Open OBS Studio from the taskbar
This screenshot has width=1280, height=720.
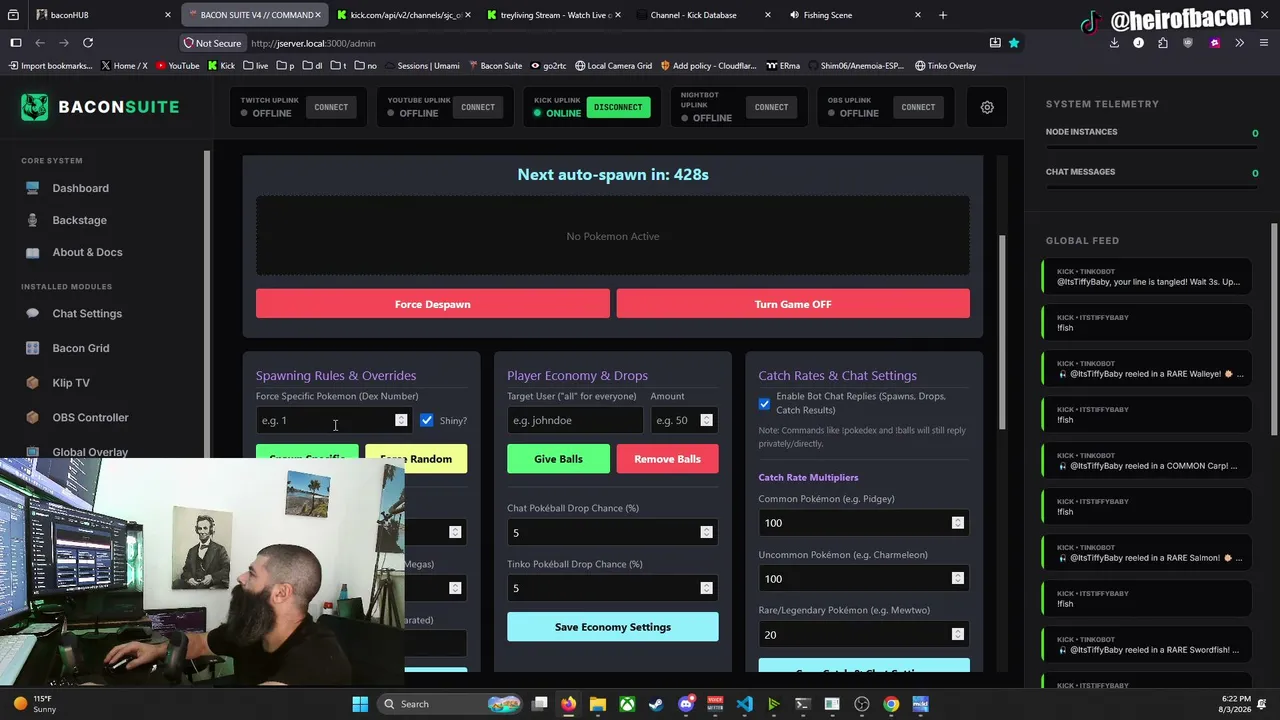(862, 704)
